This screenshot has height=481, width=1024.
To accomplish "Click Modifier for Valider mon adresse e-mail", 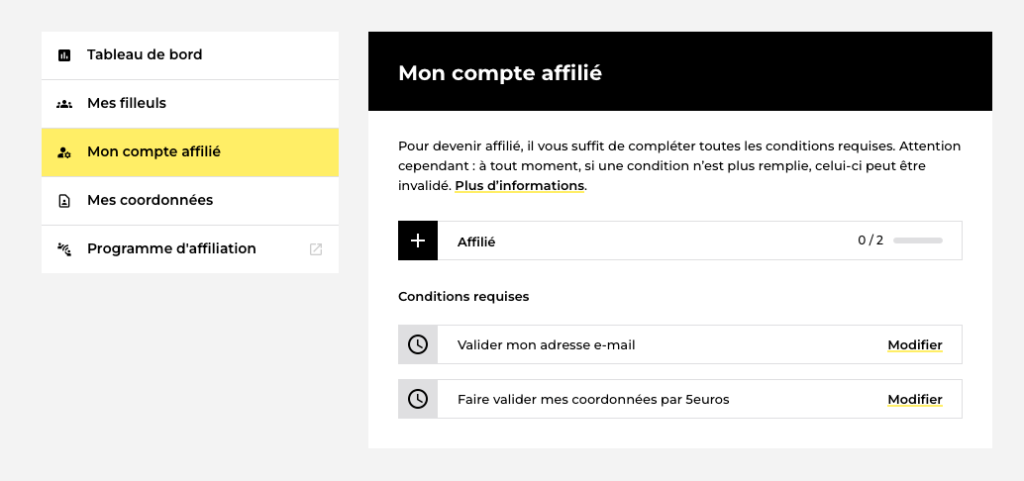I will click(x=914, y=345).
